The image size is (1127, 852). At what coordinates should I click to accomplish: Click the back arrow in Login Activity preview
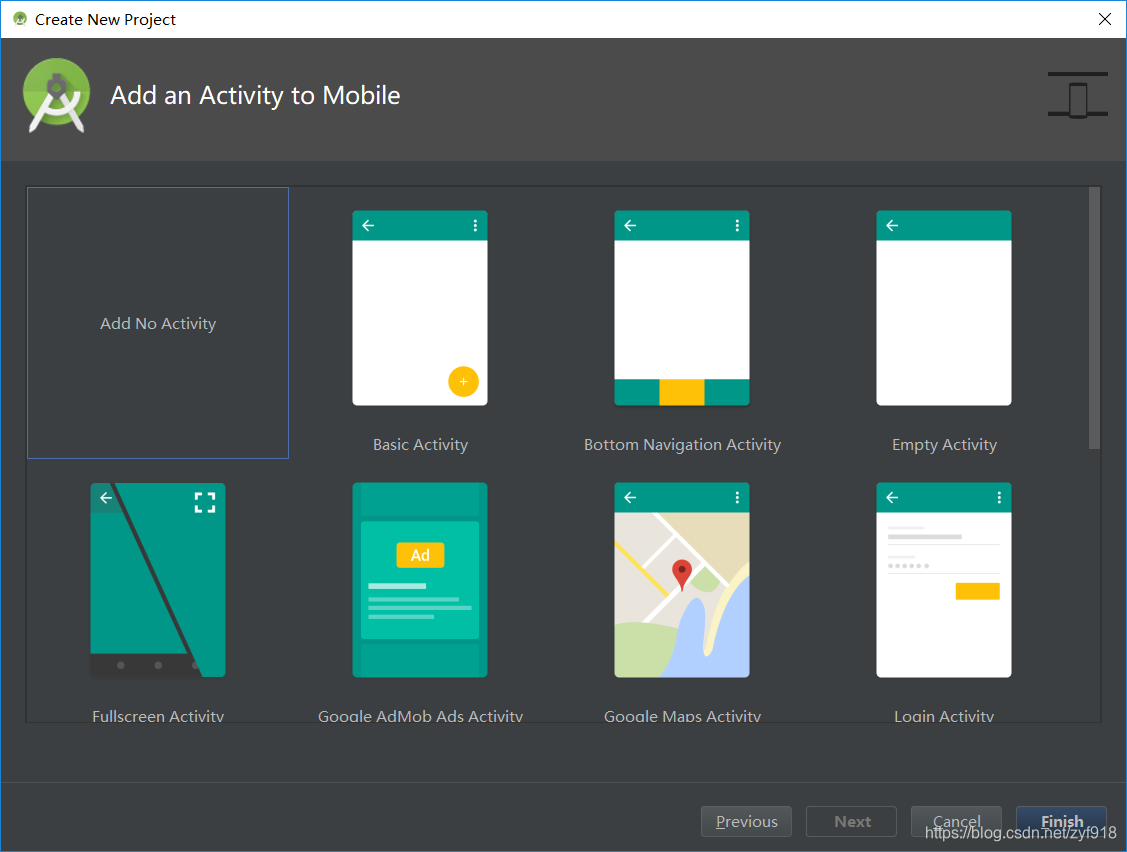click(x=892, y=498)
